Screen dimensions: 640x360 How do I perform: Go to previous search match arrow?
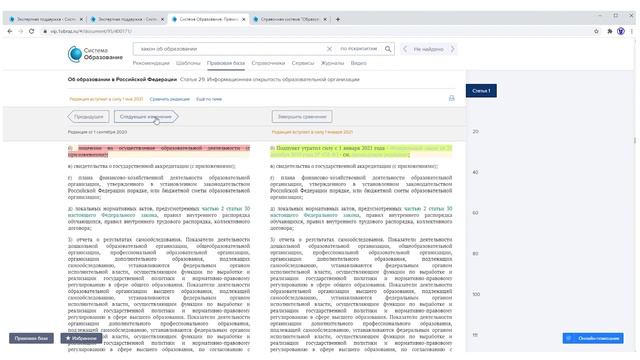(x=405, y=49)
